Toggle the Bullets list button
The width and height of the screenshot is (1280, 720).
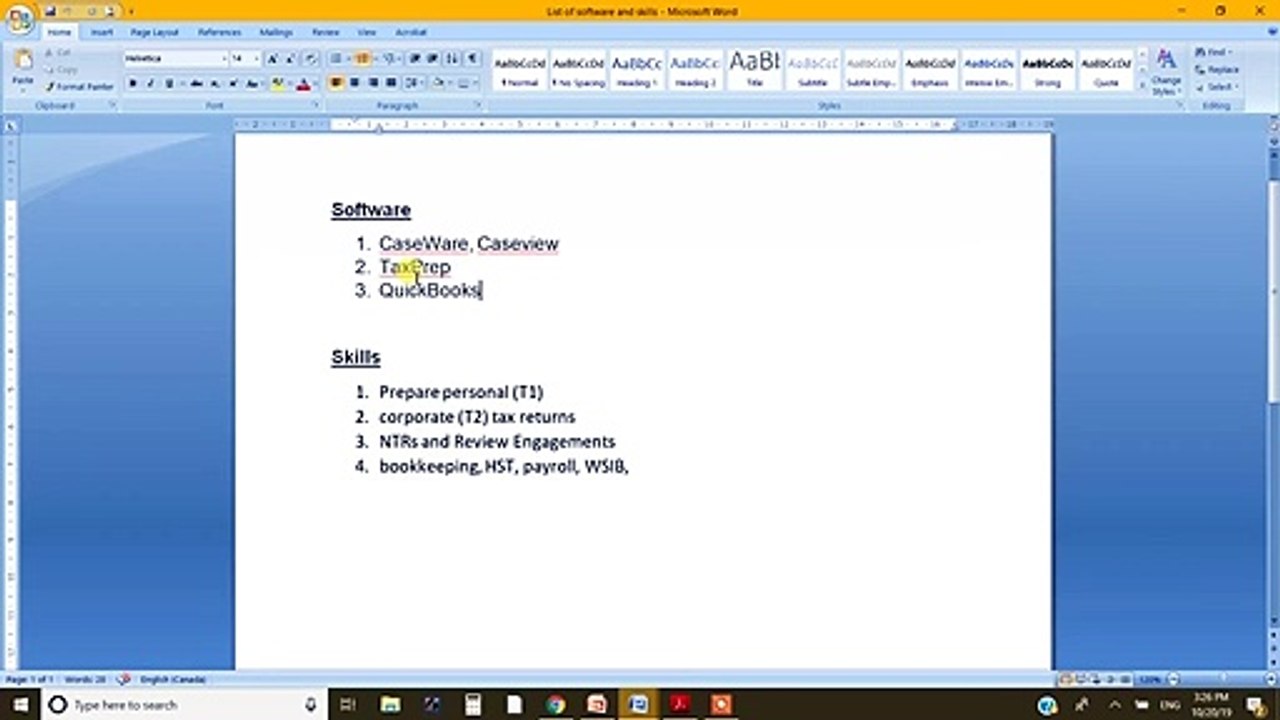(x=336, y=58)
